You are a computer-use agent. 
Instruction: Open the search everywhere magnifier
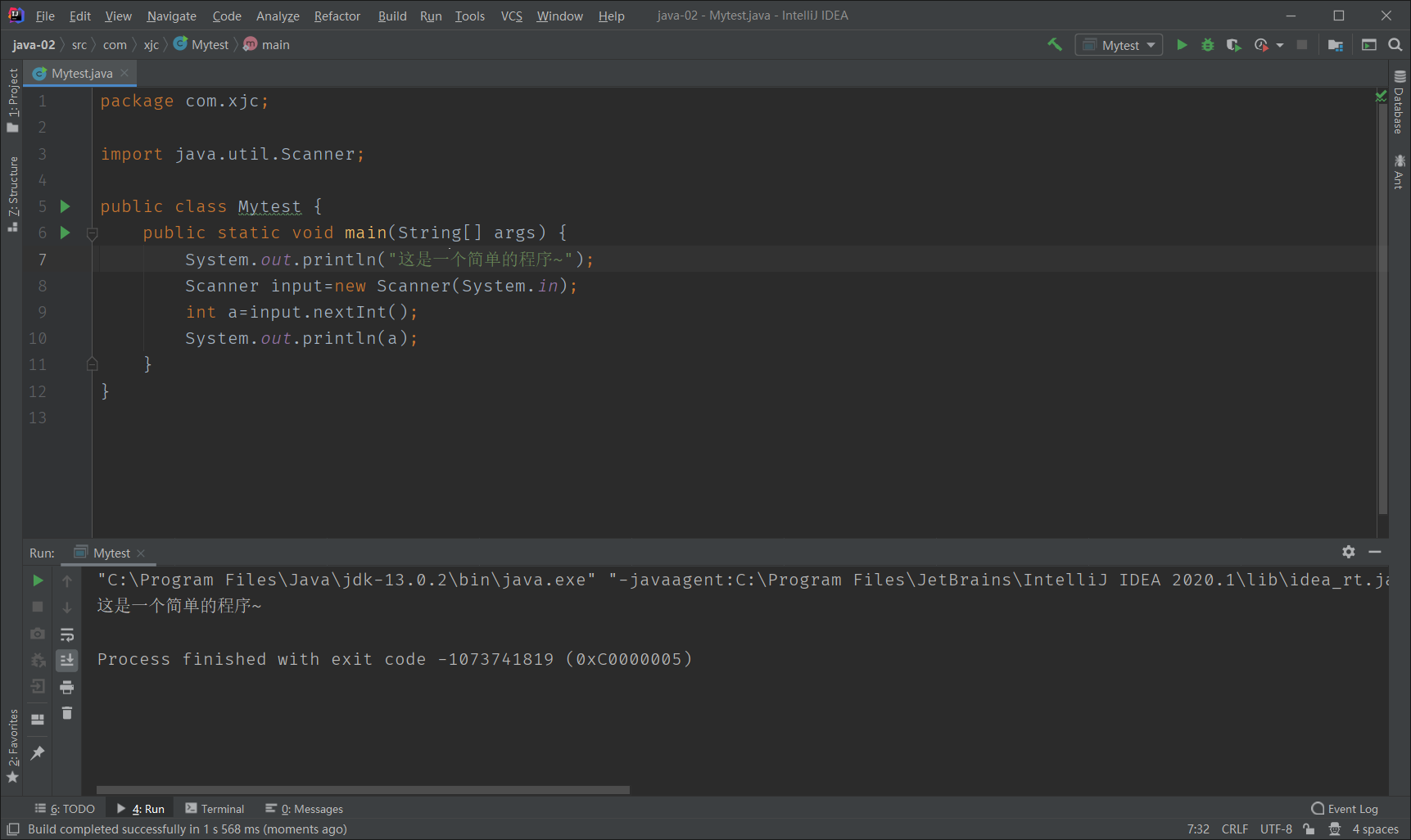(1396, 45)
